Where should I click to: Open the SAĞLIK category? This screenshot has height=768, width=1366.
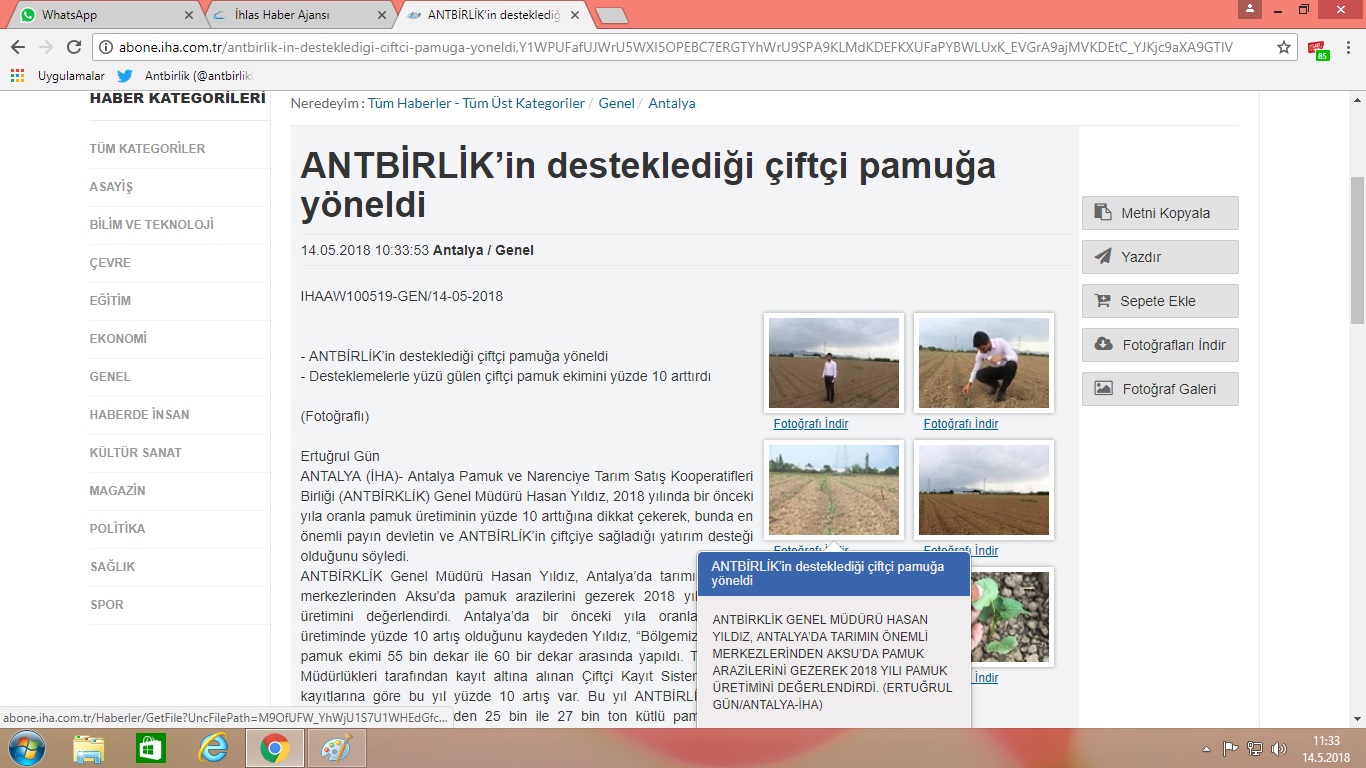(x=112, y=567)
